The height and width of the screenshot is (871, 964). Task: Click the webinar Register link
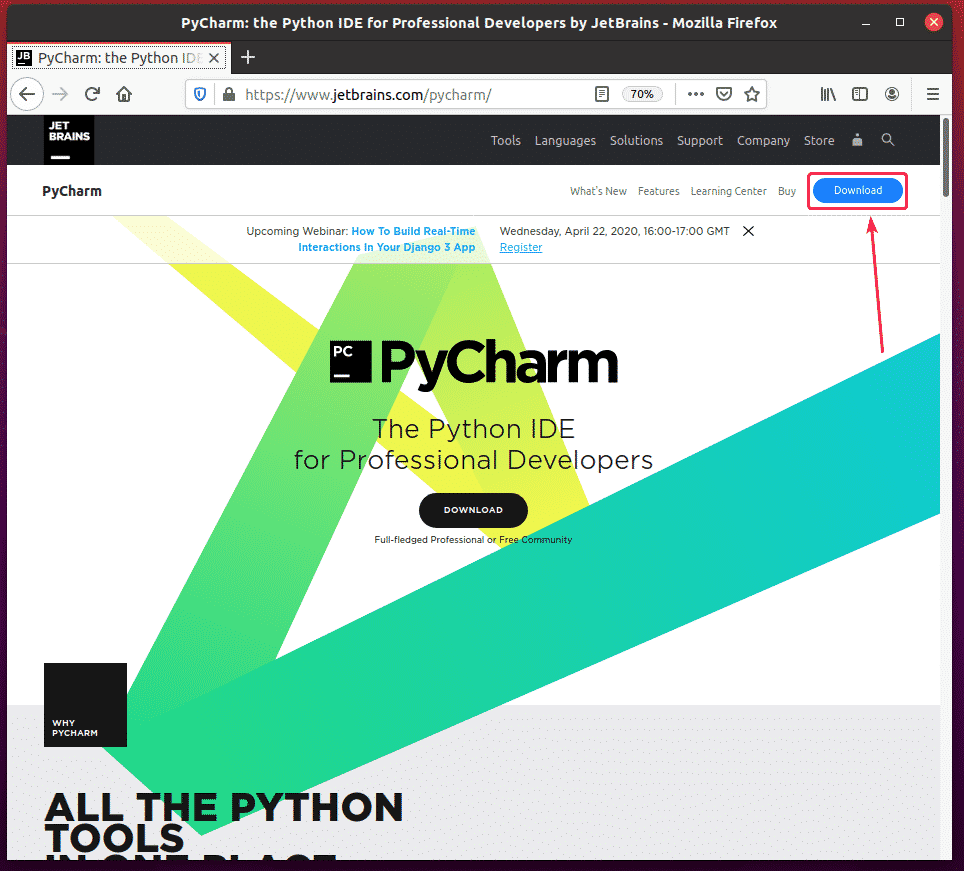coord(521,247)
